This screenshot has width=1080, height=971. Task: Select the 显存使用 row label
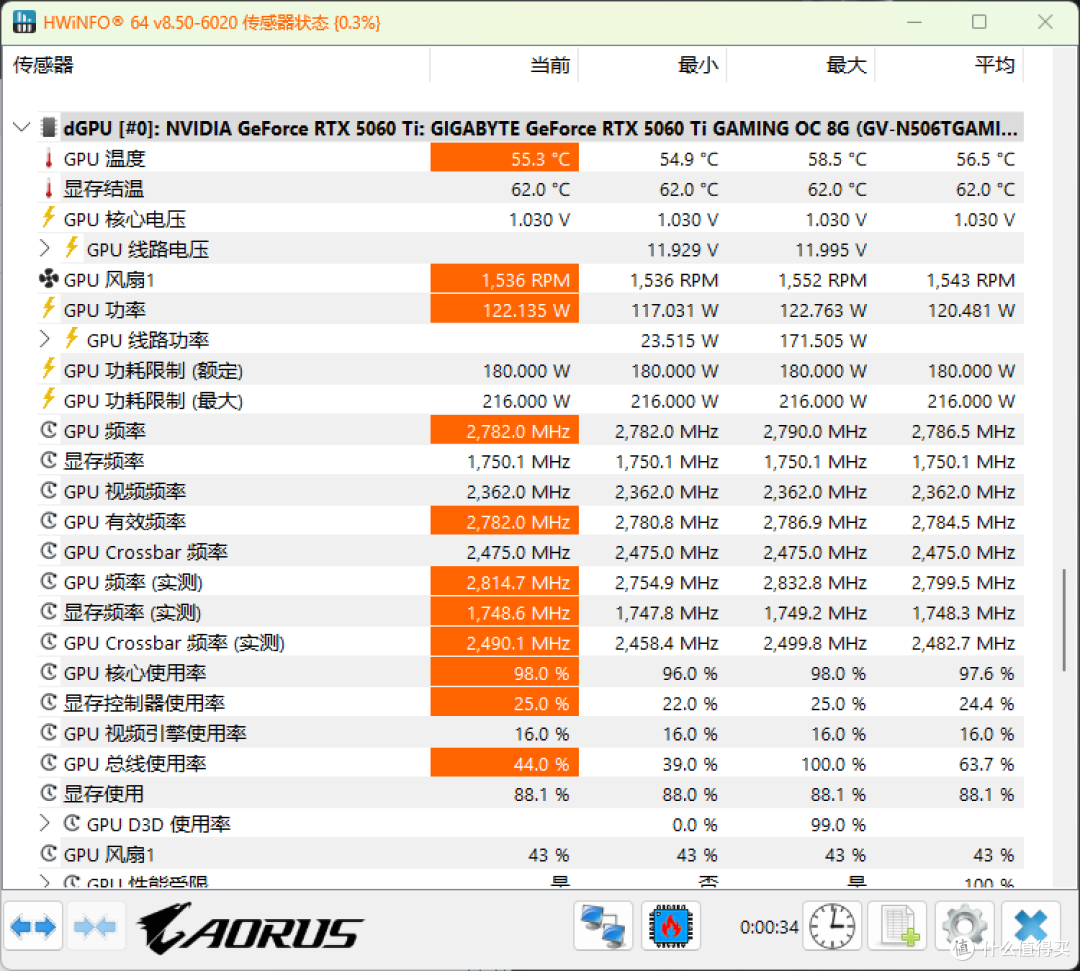[x=103, y=794]
